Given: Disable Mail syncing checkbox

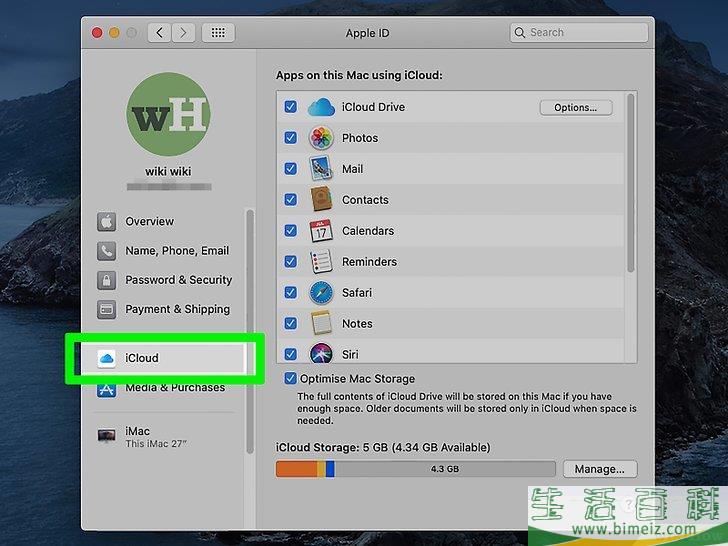Looking at the screenshot, I should (290, 169).
